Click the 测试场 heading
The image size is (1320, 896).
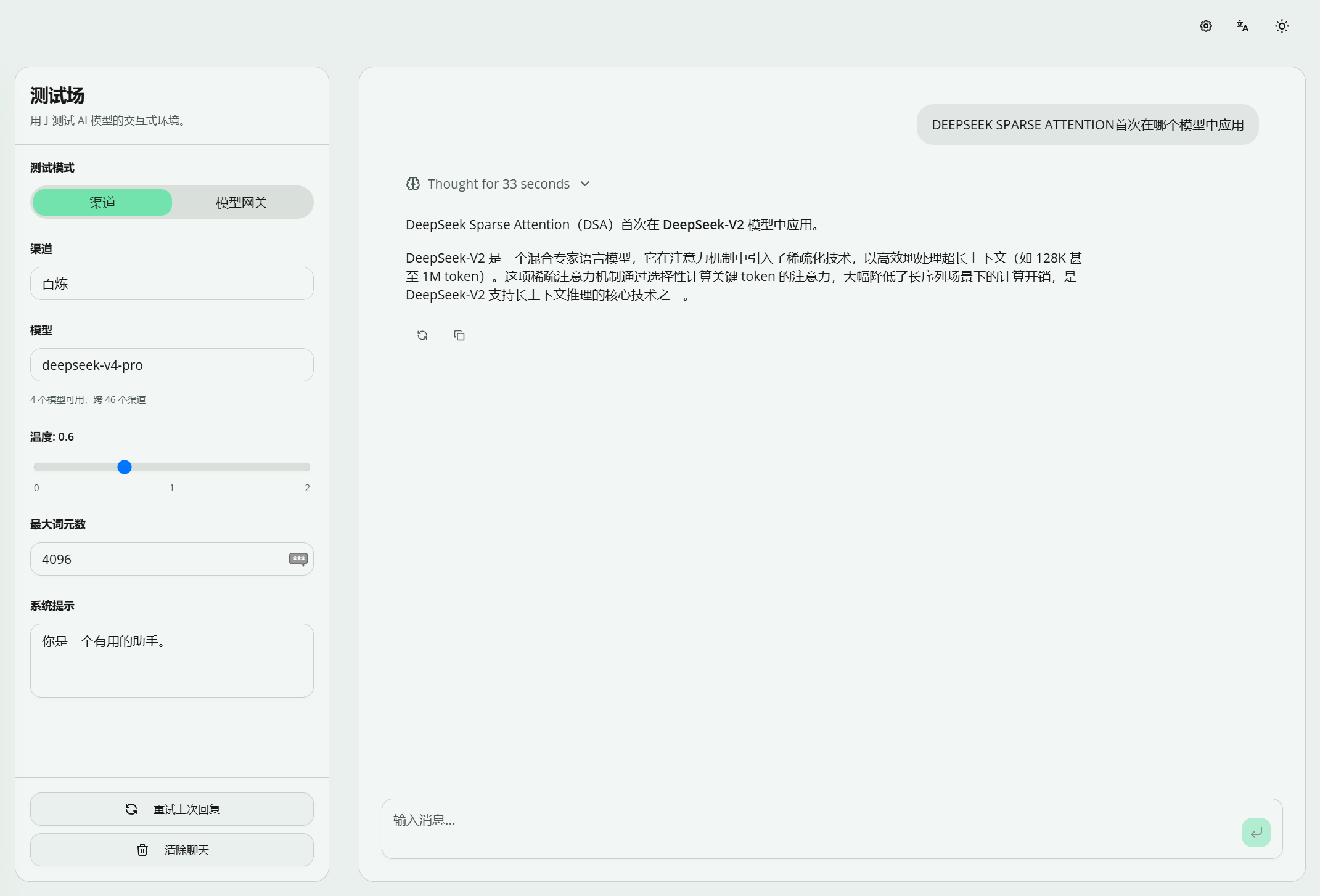57,96
